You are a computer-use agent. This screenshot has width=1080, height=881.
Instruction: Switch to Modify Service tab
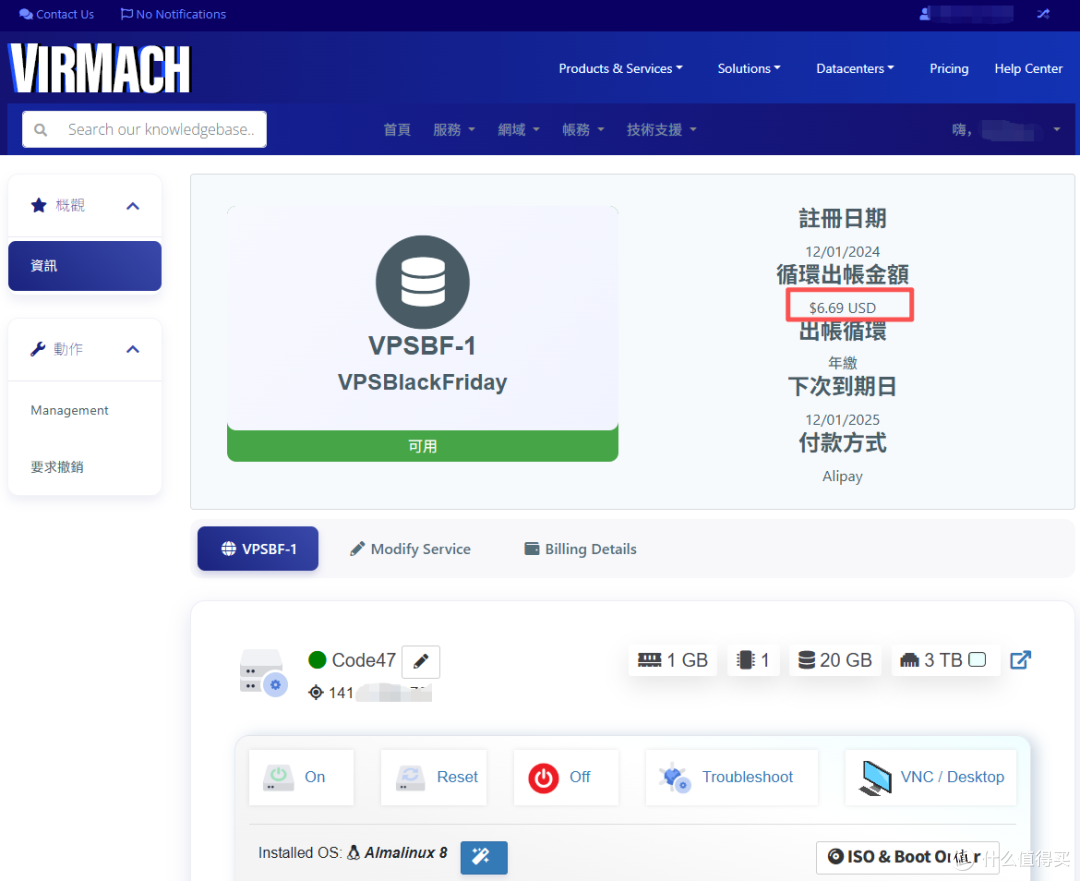411,549
